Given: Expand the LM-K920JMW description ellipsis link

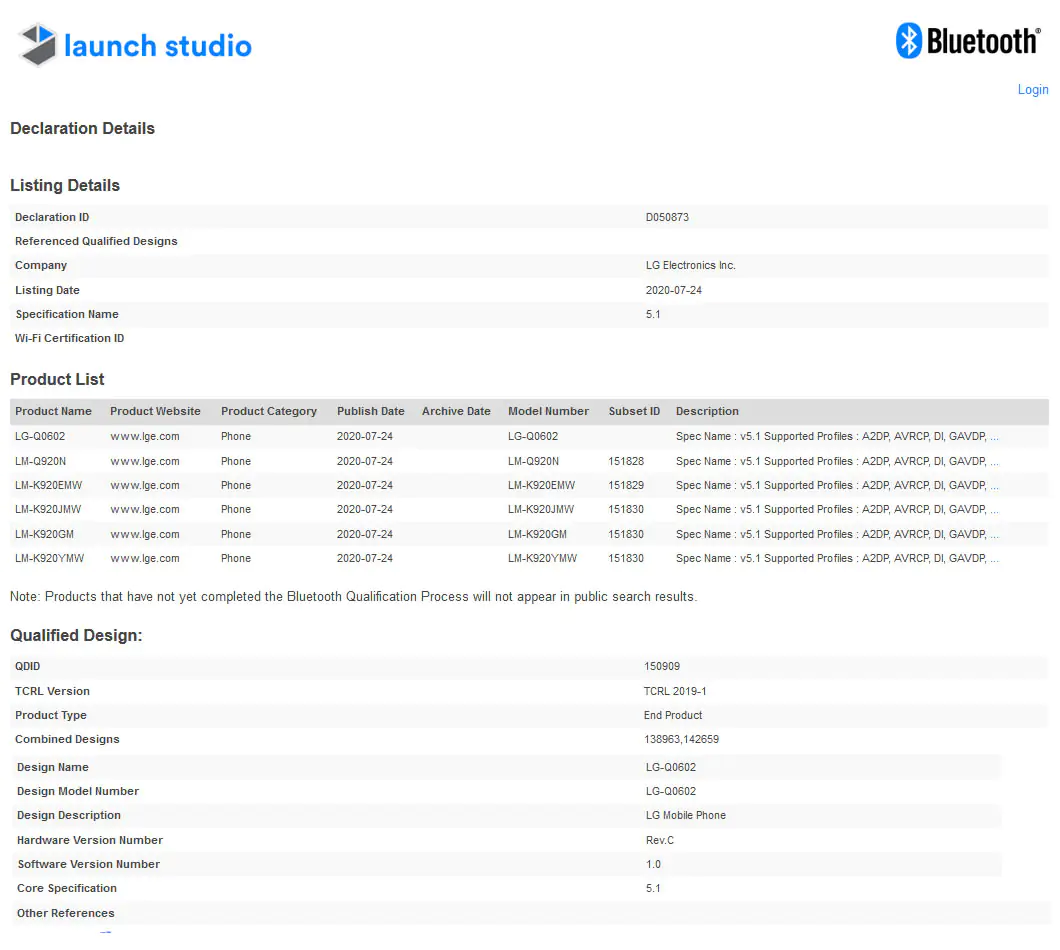Looking at the screenshot, I should tap(994, 510).
